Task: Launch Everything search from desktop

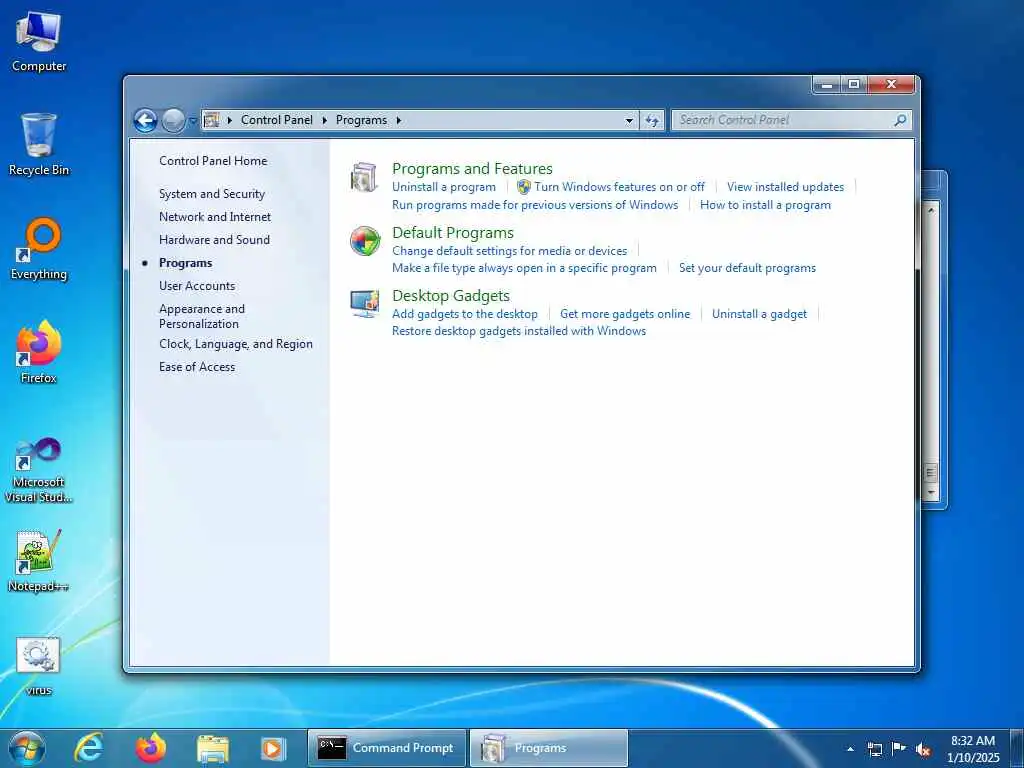Action: coord(39,249)
